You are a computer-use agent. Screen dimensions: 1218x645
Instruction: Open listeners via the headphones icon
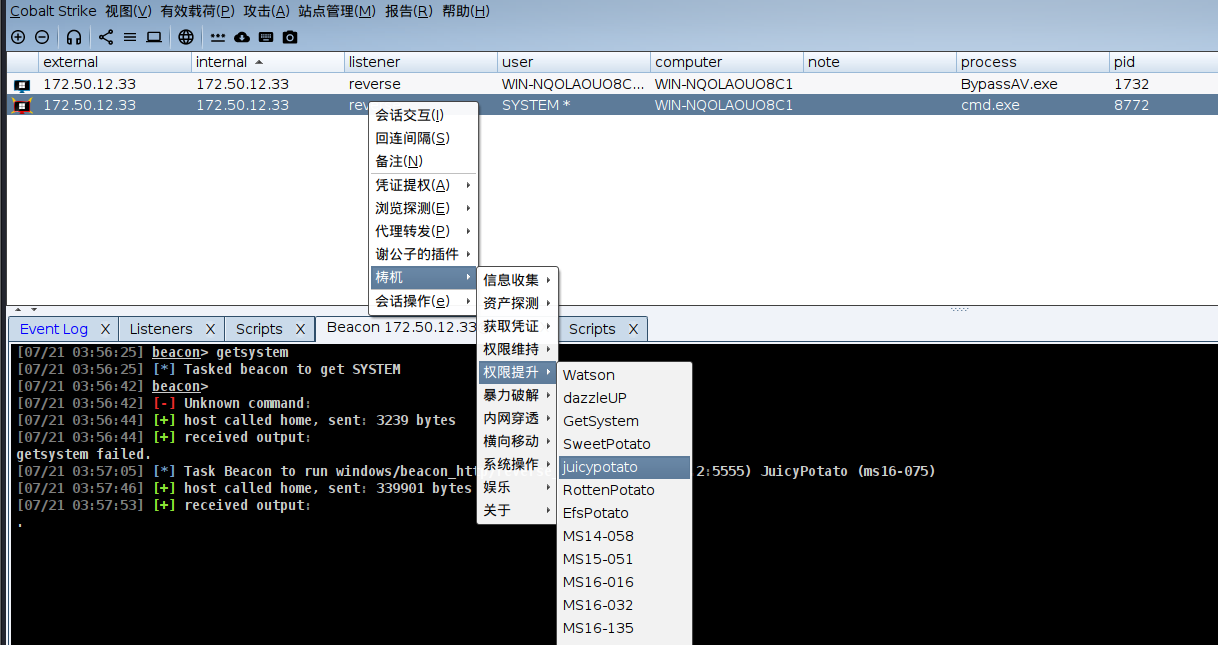pyautogui.click(x=74, y=37)
